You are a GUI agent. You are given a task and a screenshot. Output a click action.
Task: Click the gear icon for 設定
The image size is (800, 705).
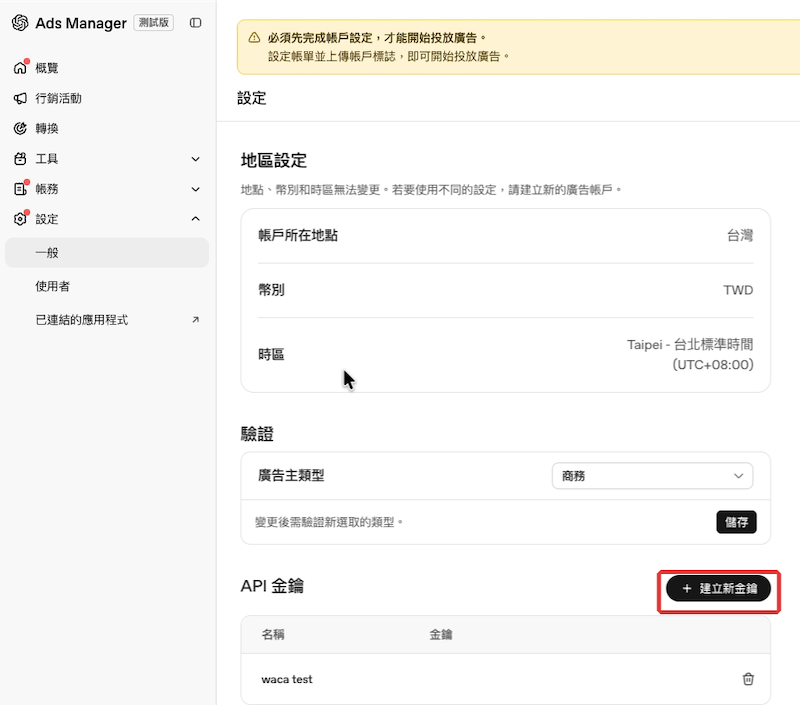[x=20, y=219]
